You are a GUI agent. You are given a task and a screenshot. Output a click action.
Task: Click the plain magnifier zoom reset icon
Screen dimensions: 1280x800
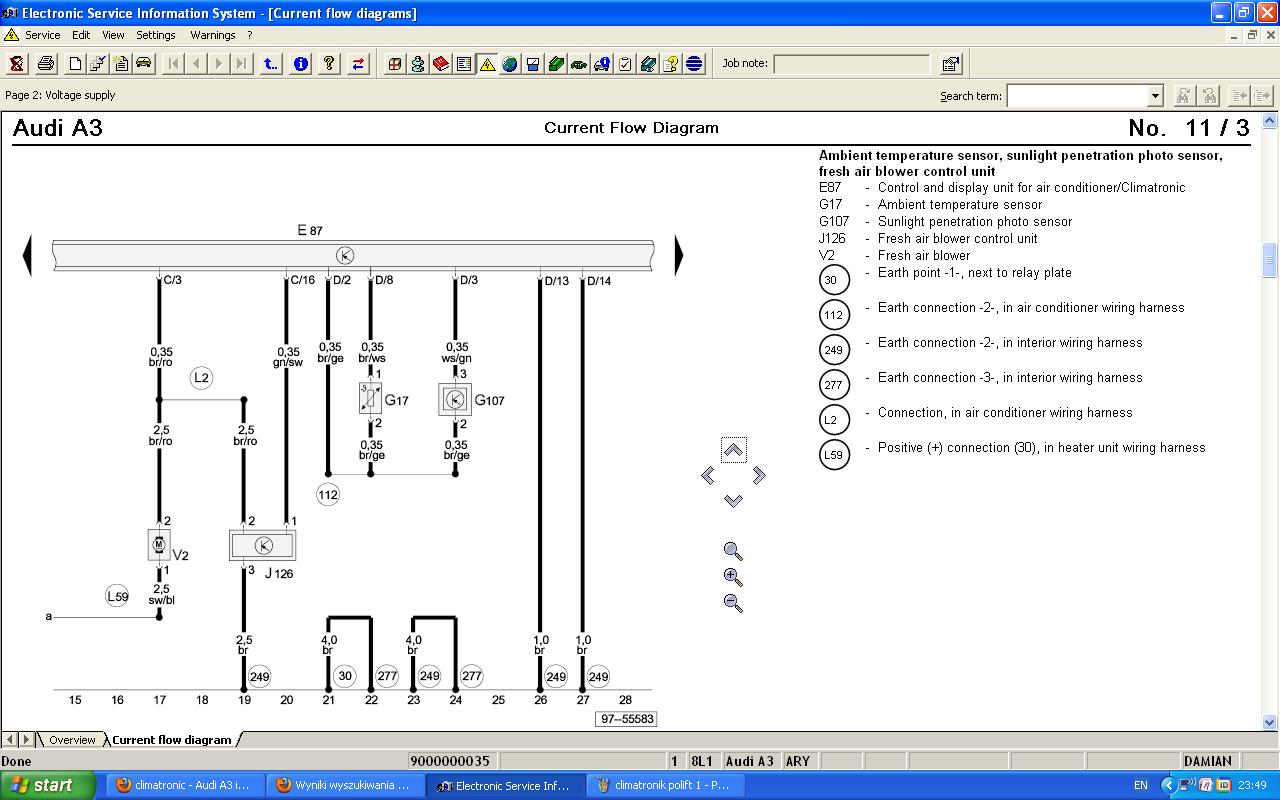click(733, 551)
